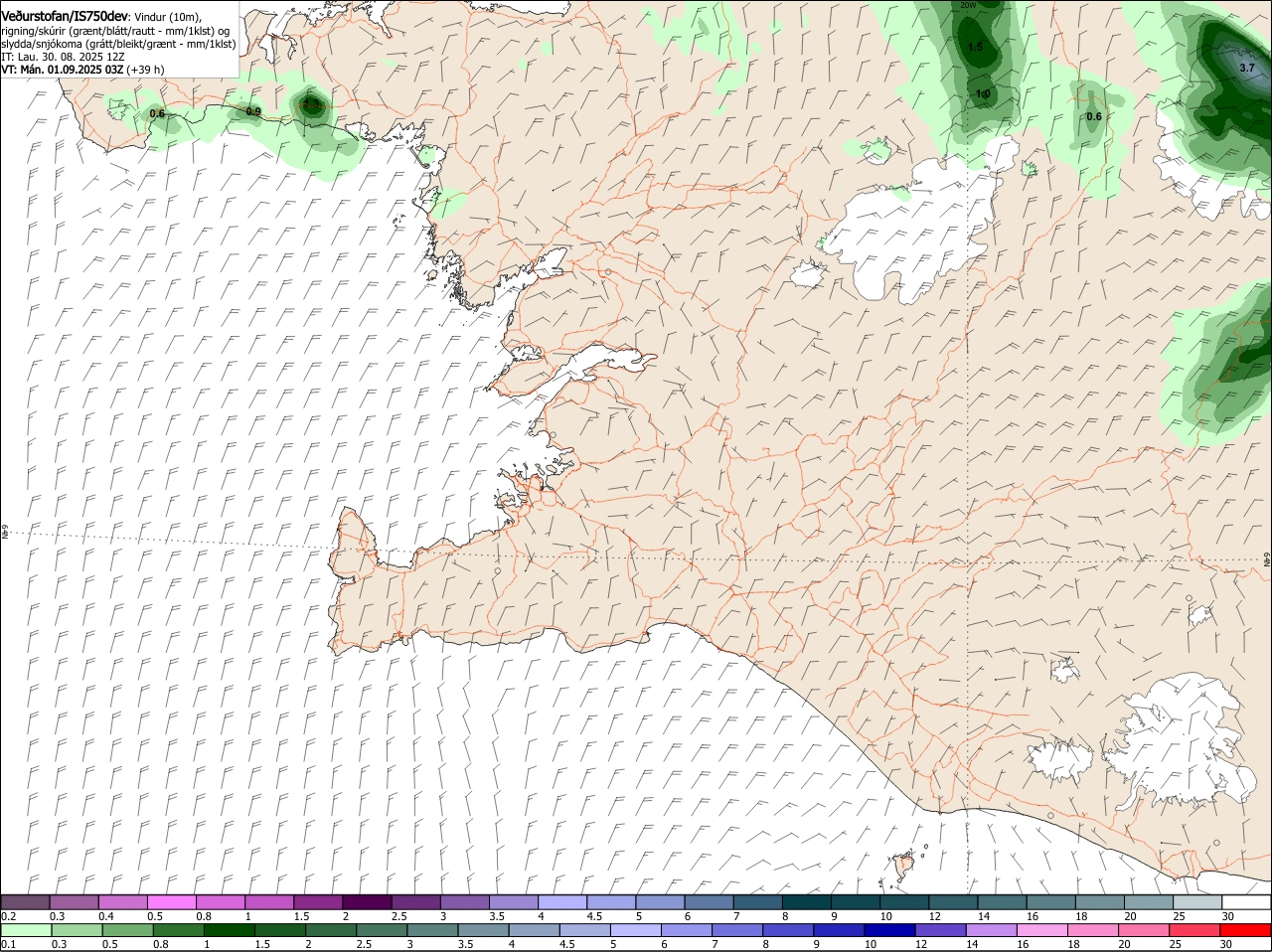1272x952 pixels.
Task: Click the 'rigning/skúrir' legend description line
Action: click(x=116, y=32)
